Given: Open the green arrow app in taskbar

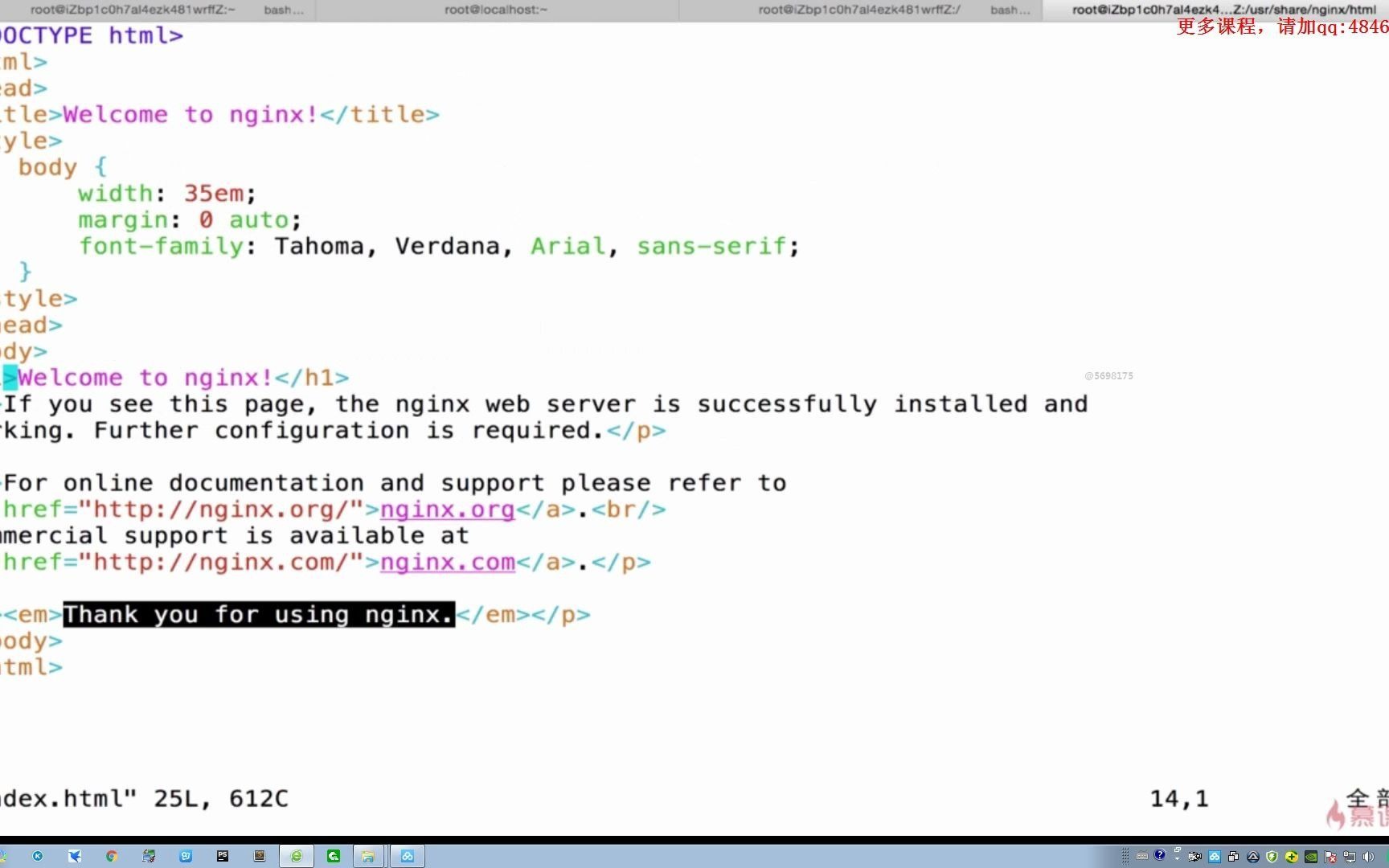Looking at the screenshot, I should click(x=334, y=856).
